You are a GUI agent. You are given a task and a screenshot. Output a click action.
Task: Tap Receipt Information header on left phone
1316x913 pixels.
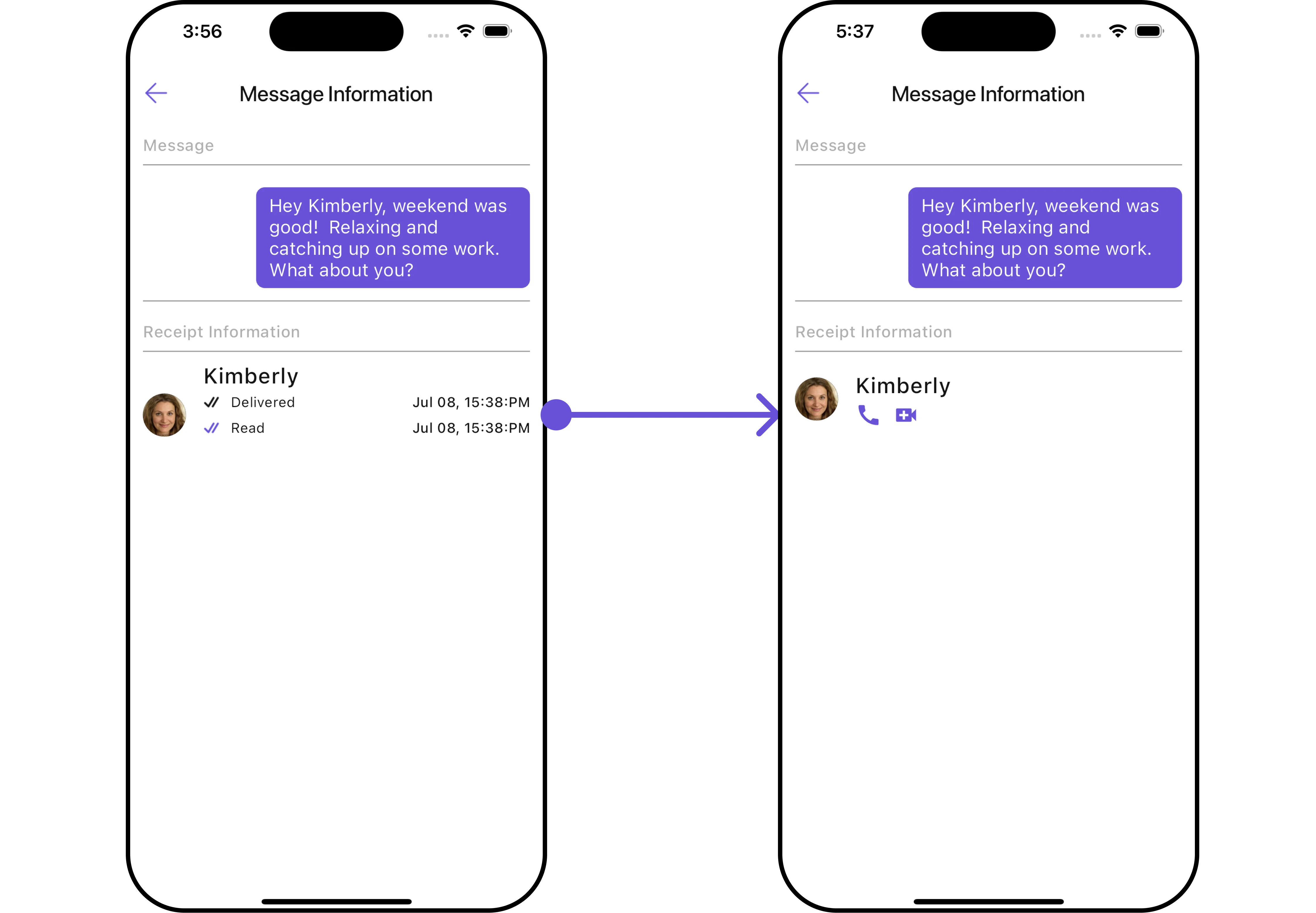click(x=221, y=332)
